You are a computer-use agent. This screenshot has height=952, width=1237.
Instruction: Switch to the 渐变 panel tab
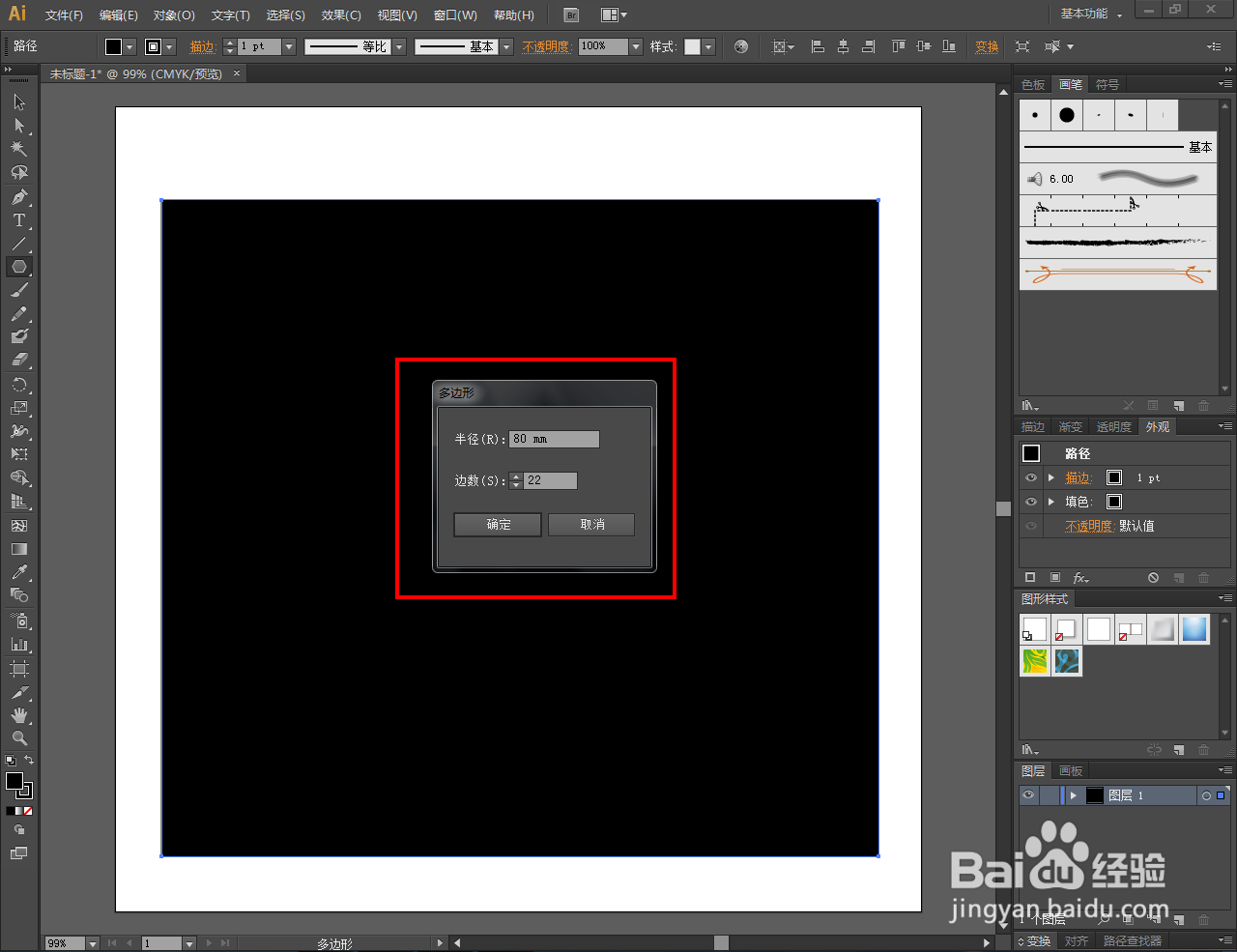[x=1070, y=427]
